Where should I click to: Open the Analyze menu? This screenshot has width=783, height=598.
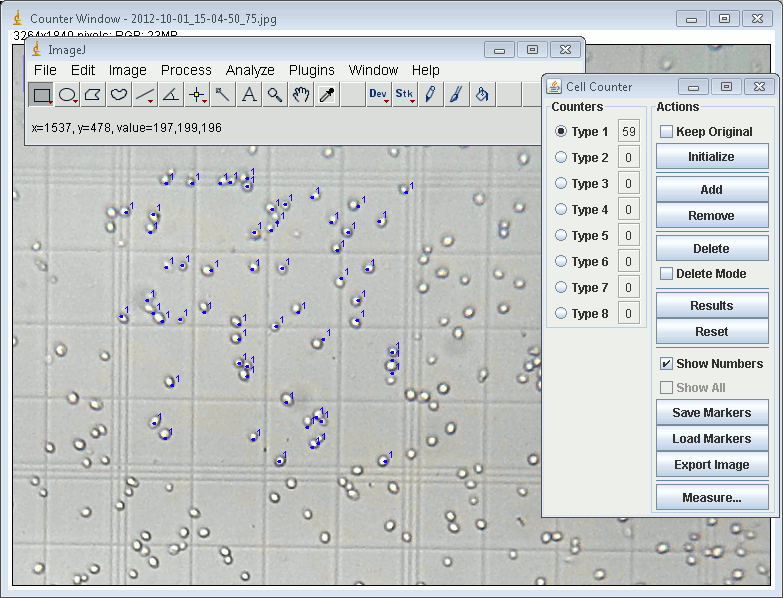click(x=250, y=70)
